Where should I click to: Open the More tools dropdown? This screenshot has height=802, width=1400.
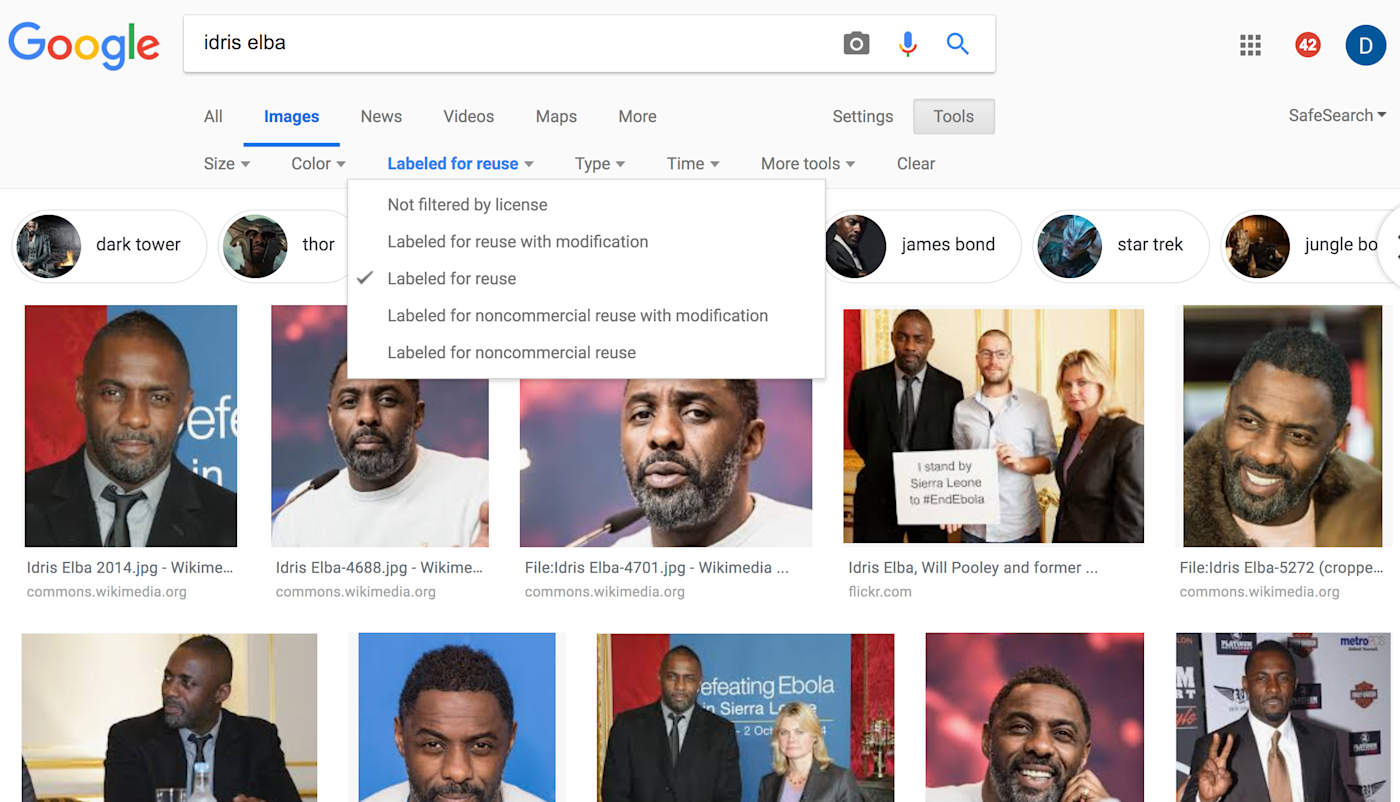[x=808, y=164]
